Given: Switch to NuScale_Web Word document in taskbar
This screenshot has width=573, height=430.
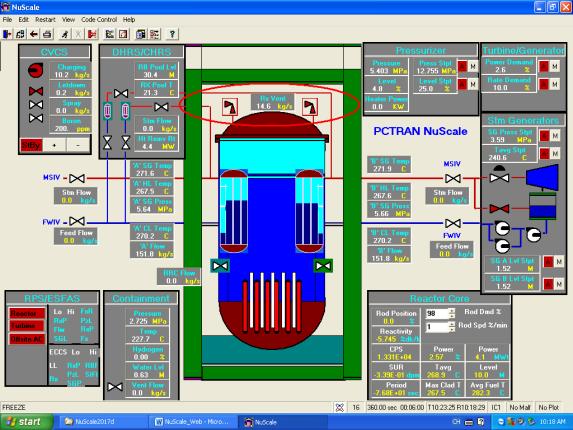Looking at the screenshot, I should tap(192, 422).
